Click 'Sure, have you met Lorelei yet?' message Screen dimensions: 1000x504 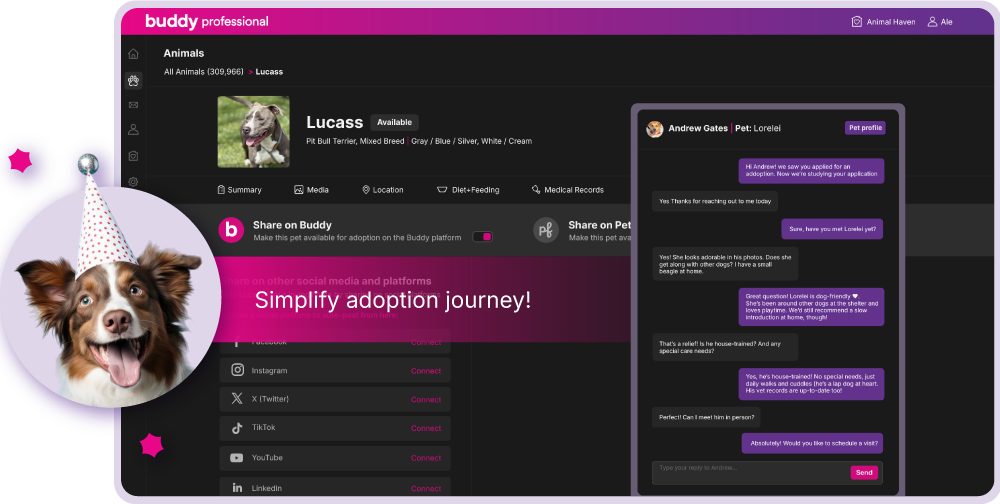(832, 229)
